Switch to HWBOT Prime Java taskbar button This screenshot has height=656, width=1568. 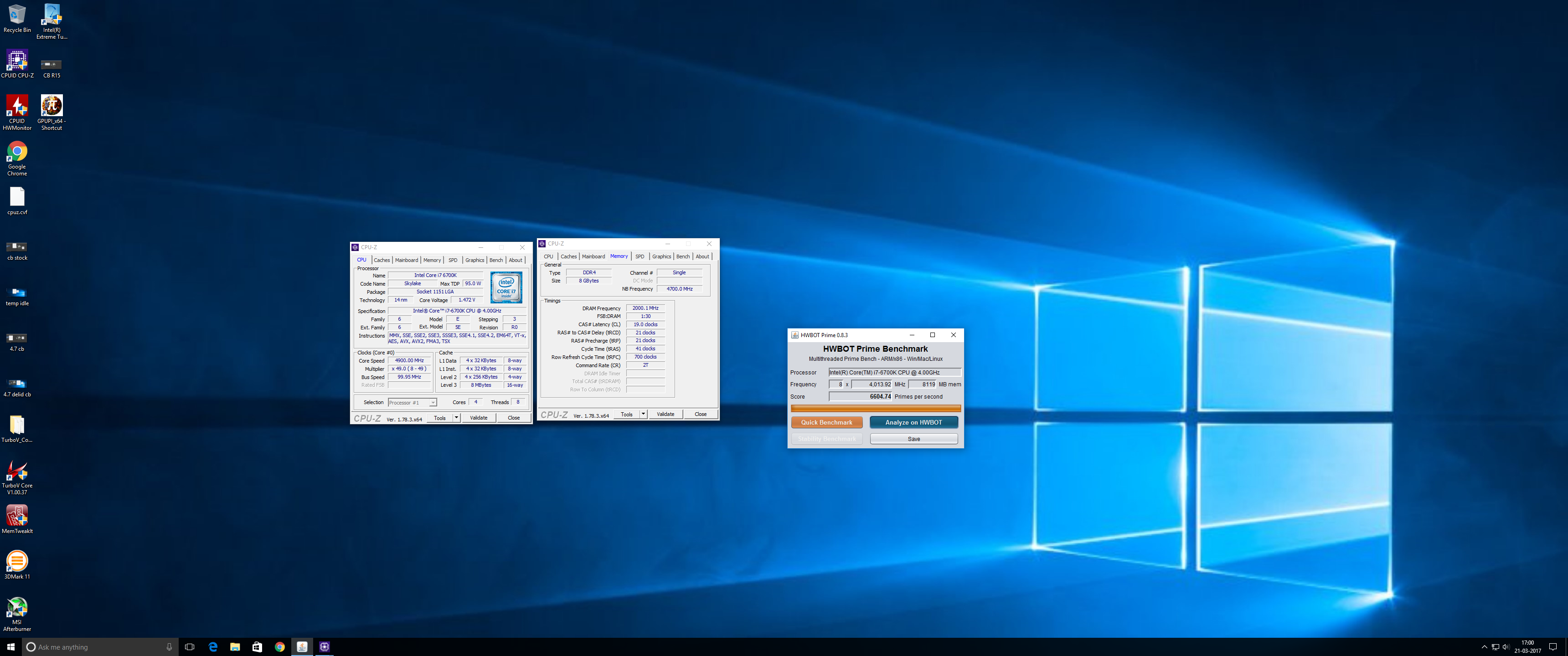pyautogui.click(x=302, y=647)
